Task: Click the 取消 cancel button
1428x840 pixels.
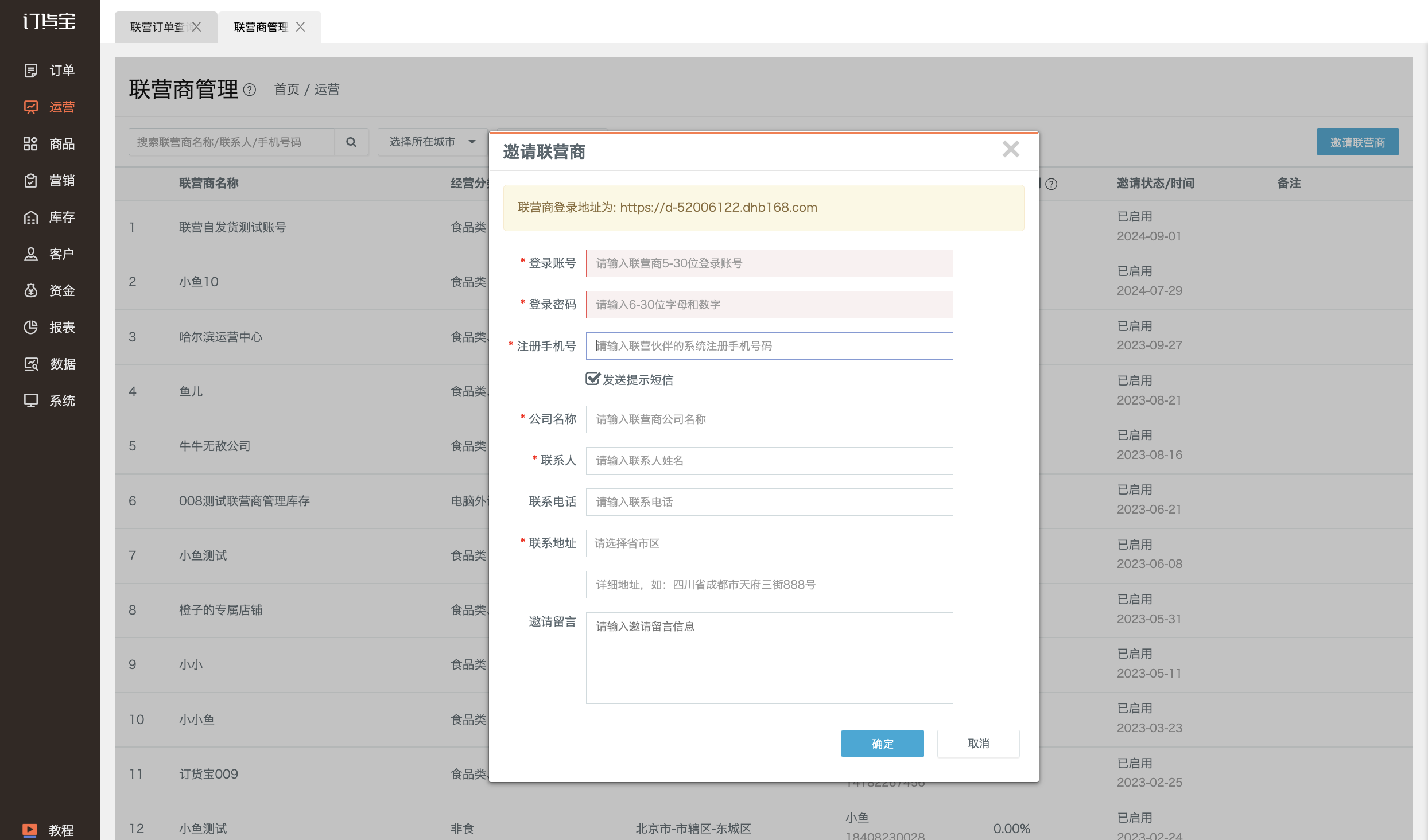Action: coord(978,744)
